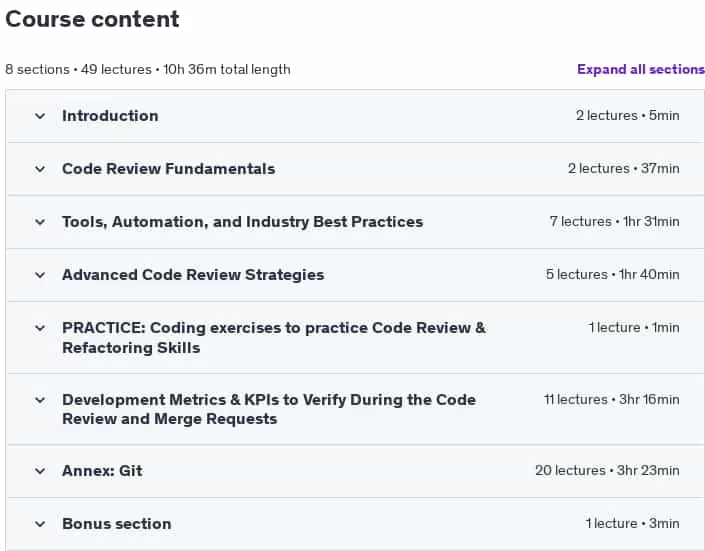The width and height of the screenshot is (705, 551).
Task: Click Expand all sections link
Action: 641,69
